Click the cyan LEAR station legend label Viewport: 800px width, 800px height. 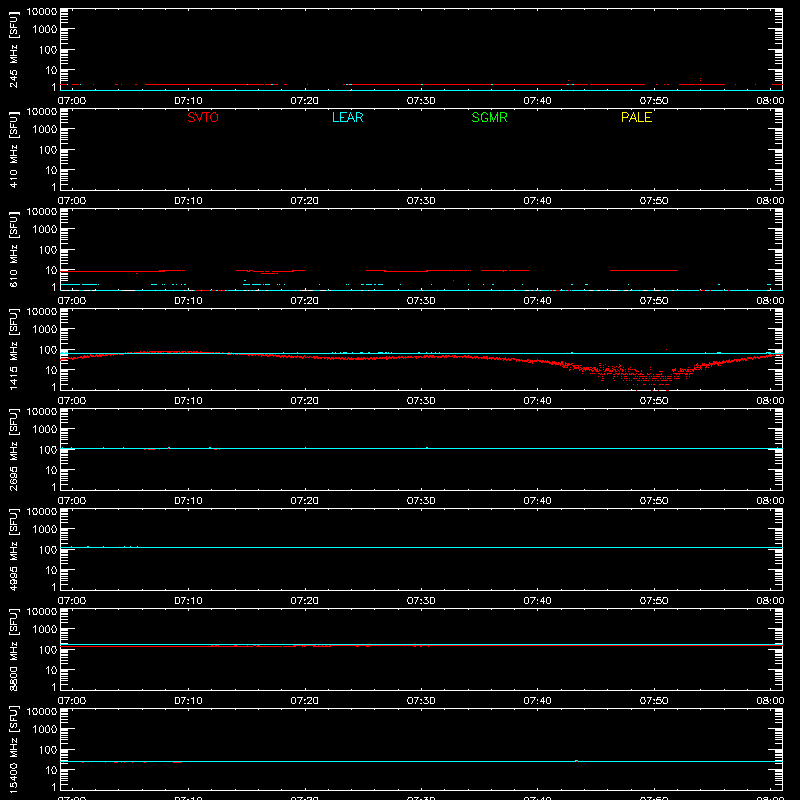347,117
